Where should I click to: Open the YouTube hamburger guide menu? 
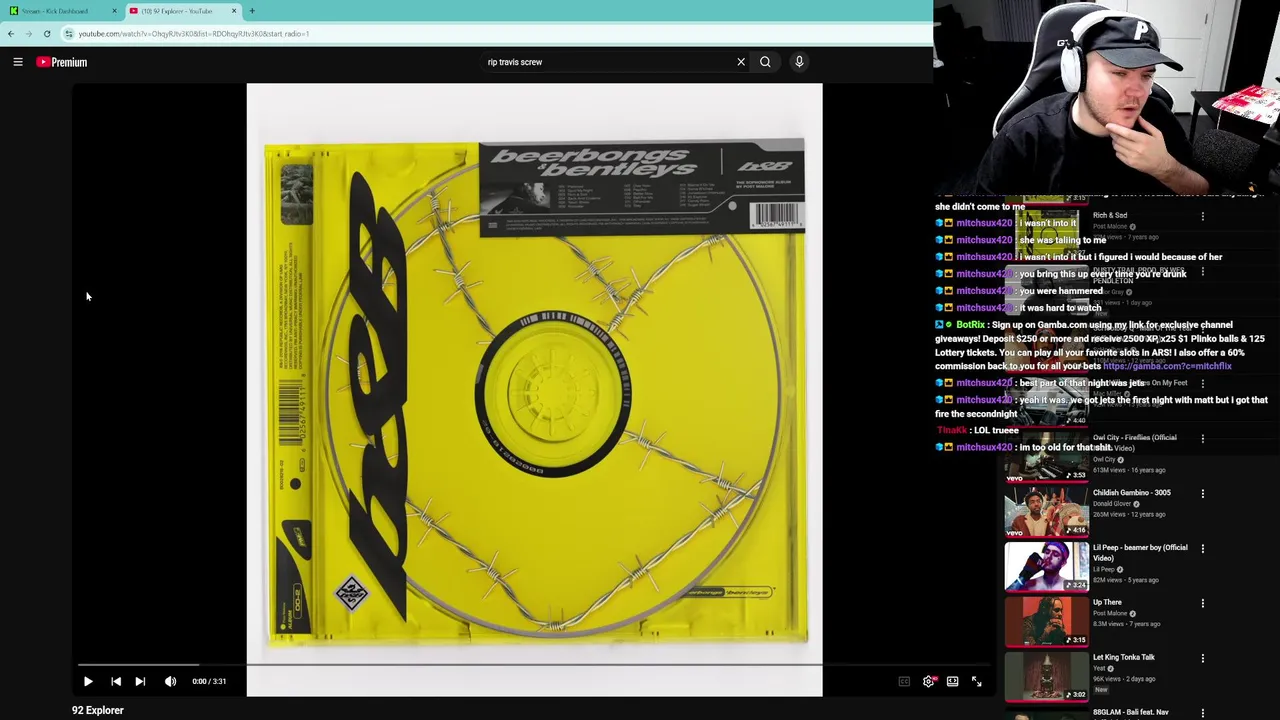pyautogui.click(x=18, y=62)
